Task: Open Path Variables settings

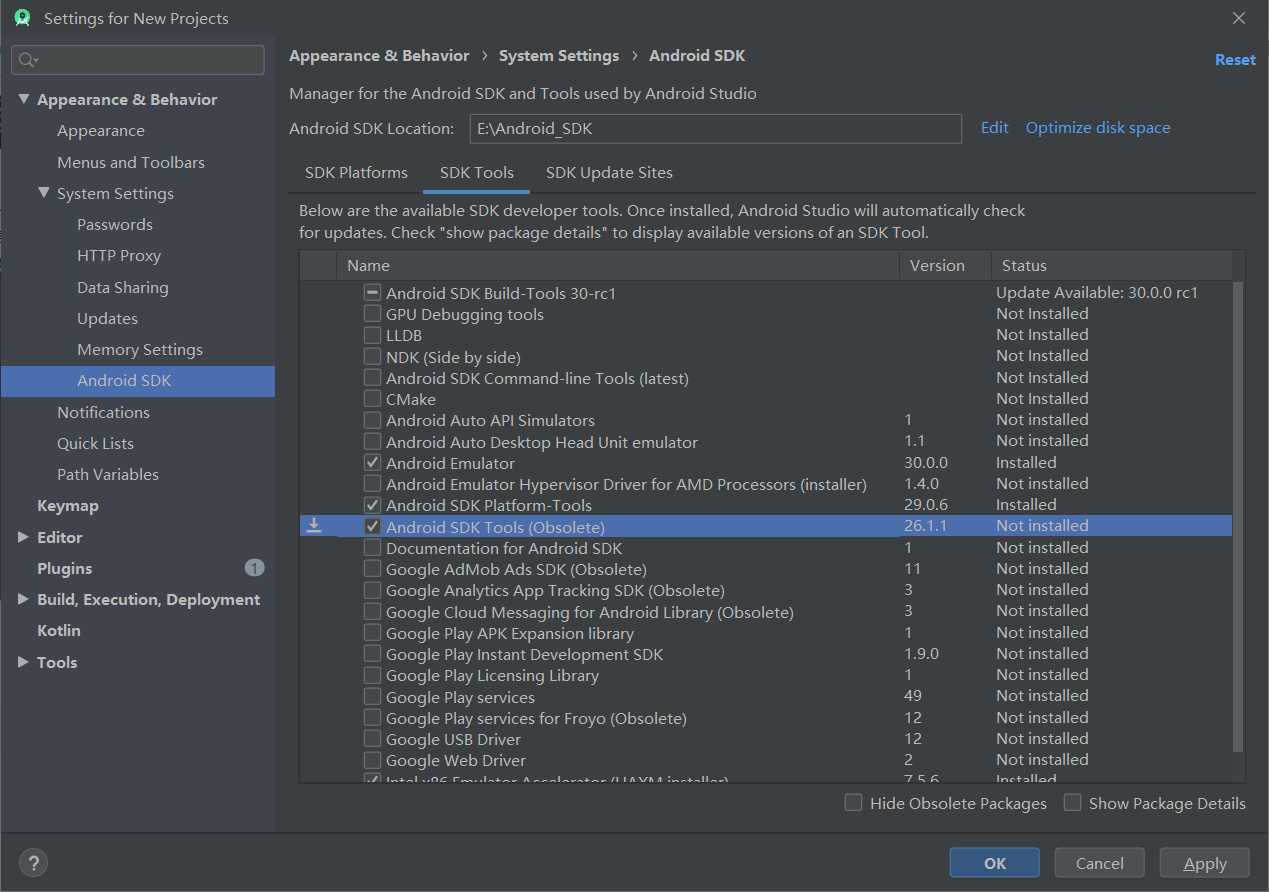Action: click(108, 474)
